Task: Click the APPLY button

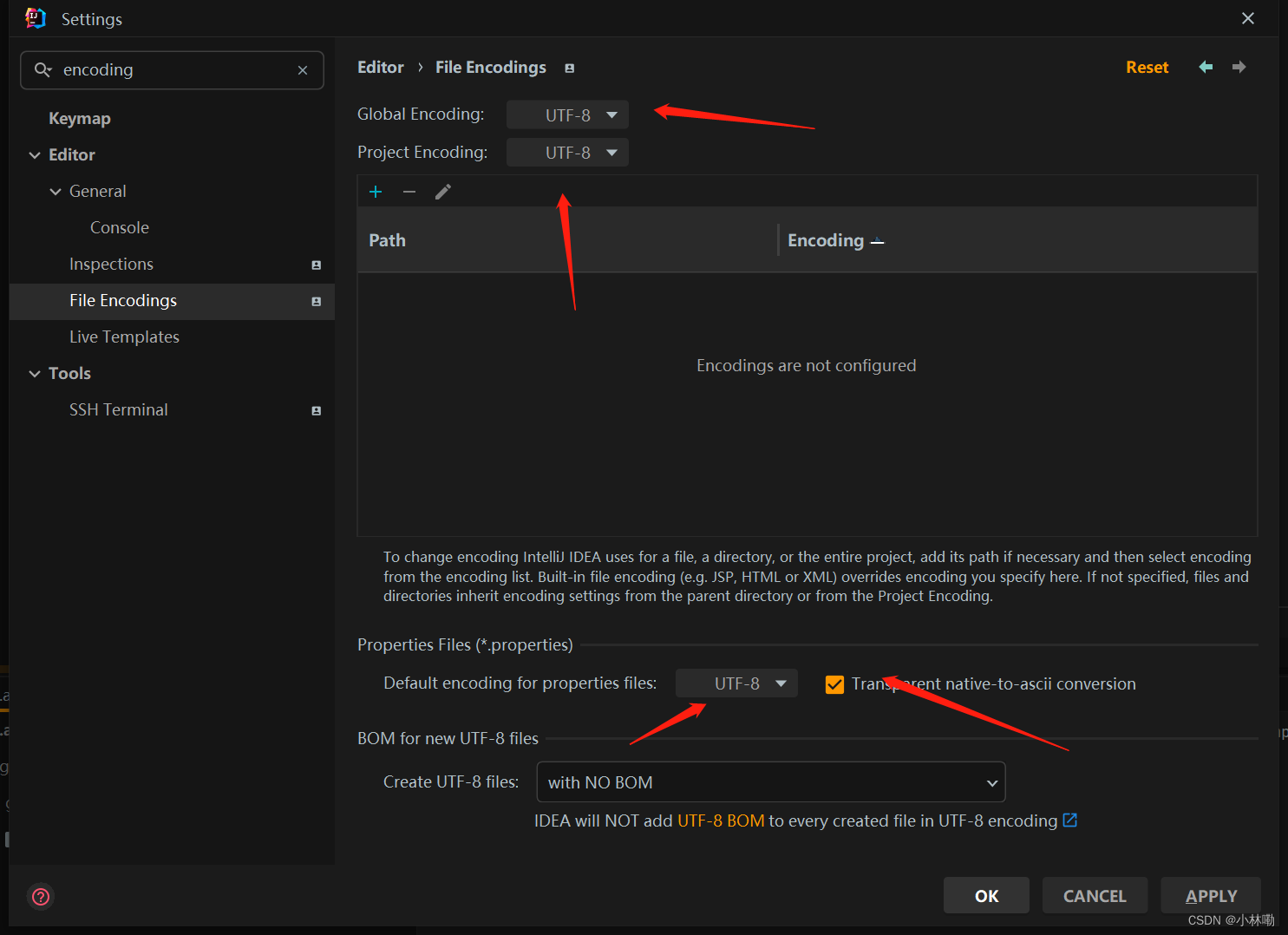Action: pos(1211,895)
